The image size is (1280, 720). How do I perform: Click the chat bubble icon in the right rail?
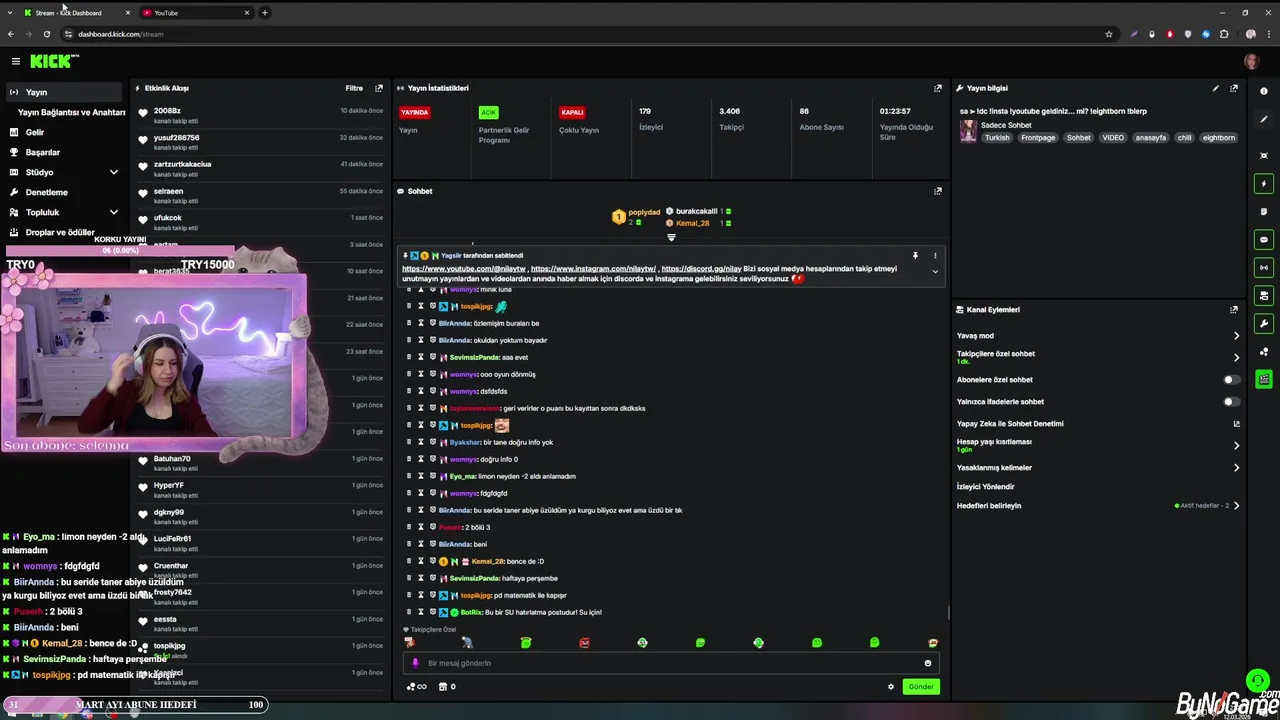tap(1264, 240)
